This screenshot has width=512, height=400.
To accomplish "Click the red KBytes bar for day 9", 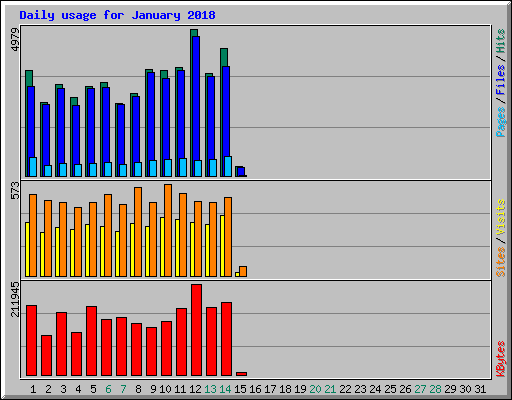I will pos(151,352).
